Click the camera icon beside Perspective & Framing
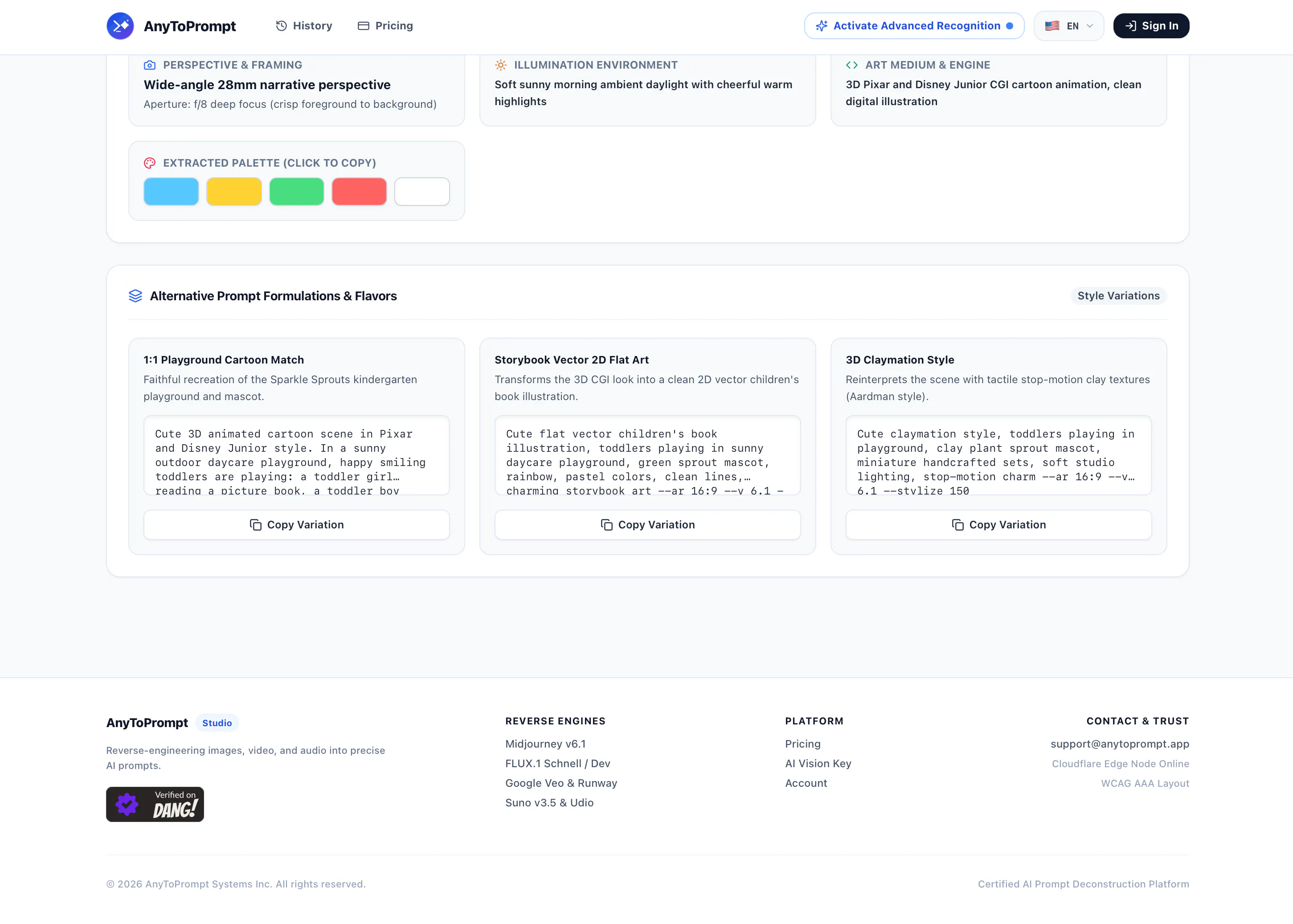This screenshot has height=924, width=1293. coord(150,65)
